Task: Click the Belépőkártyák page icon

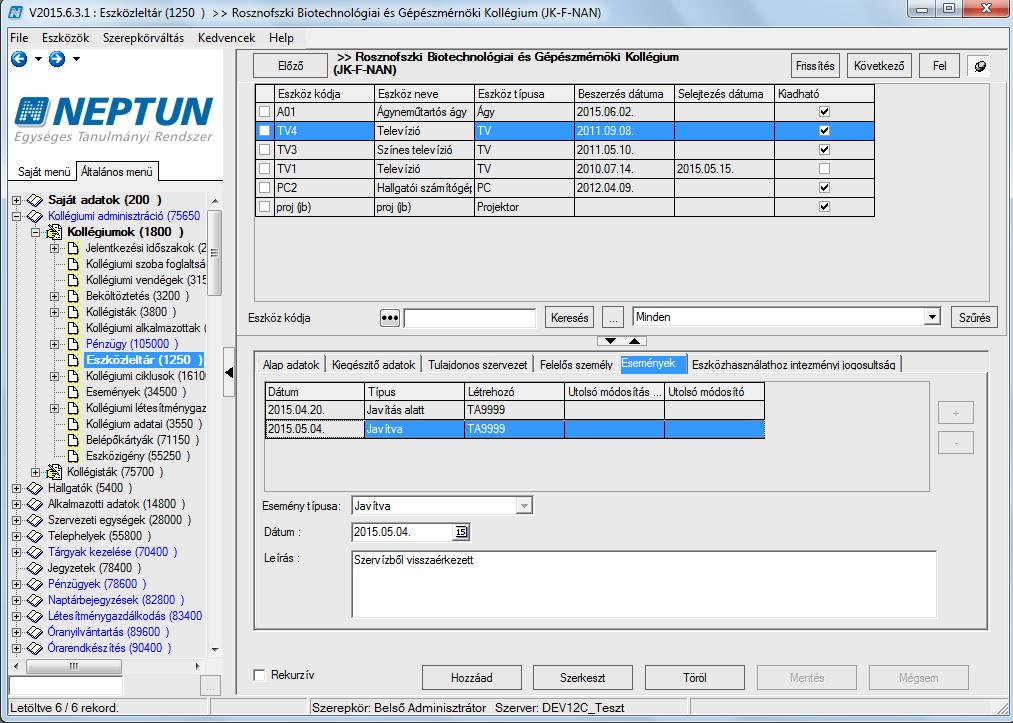Action: pyautogui.click(x=73, y=440)
